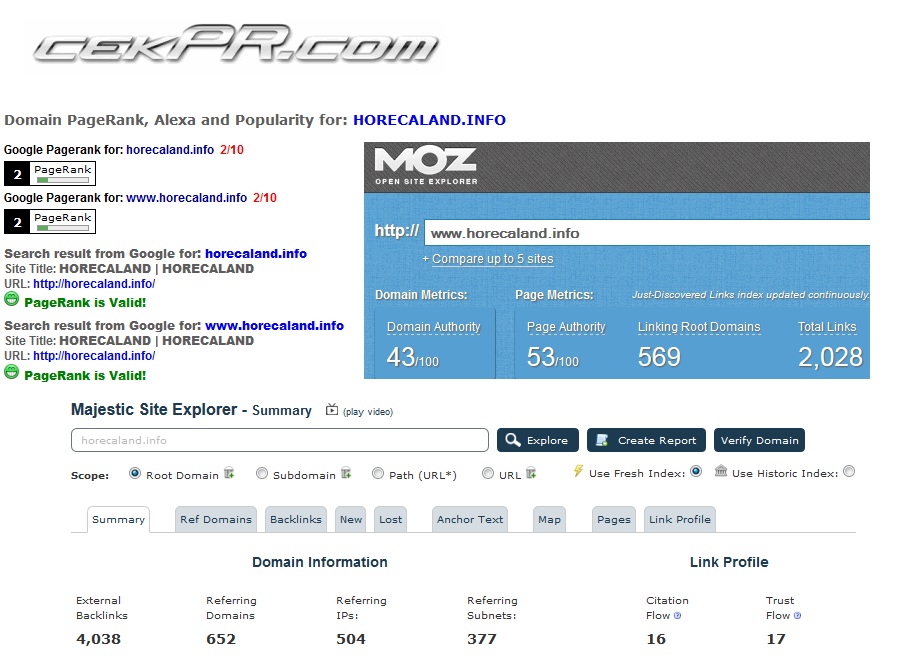Click the Total Links value 2,028
Screen dimensions: 904x664
coord(830,357)
